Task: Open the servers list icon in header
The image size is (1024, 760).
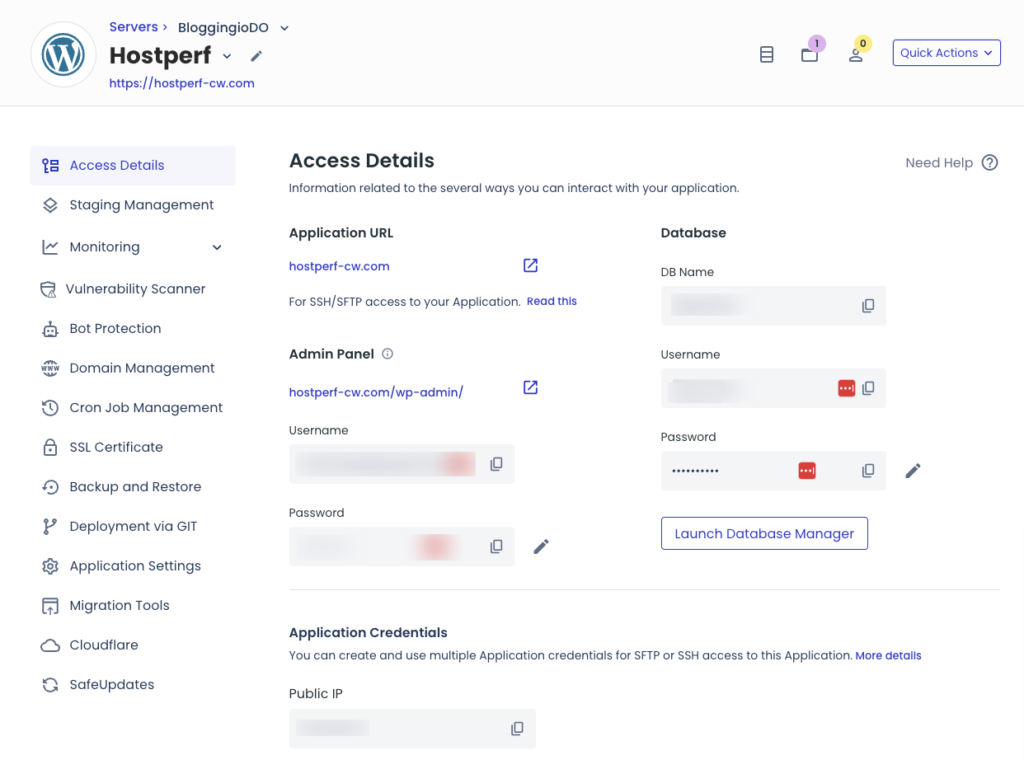Action: click(x=767, y=54)
